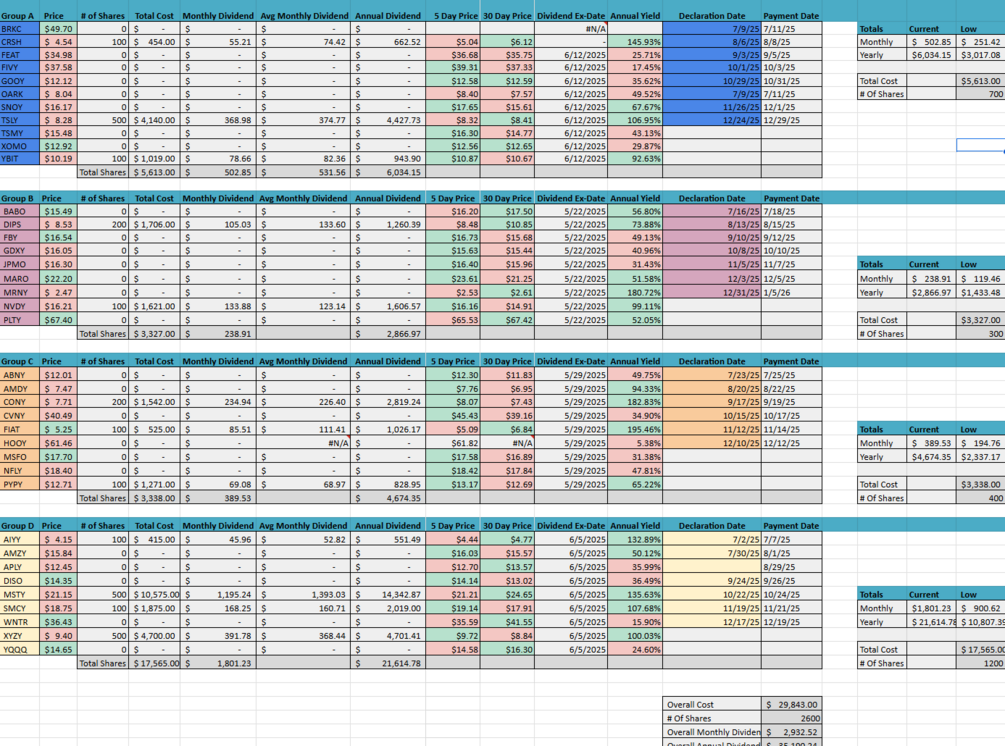
Task: Click CRSH annual yield 145.93%
Action: tap(635, 42)
